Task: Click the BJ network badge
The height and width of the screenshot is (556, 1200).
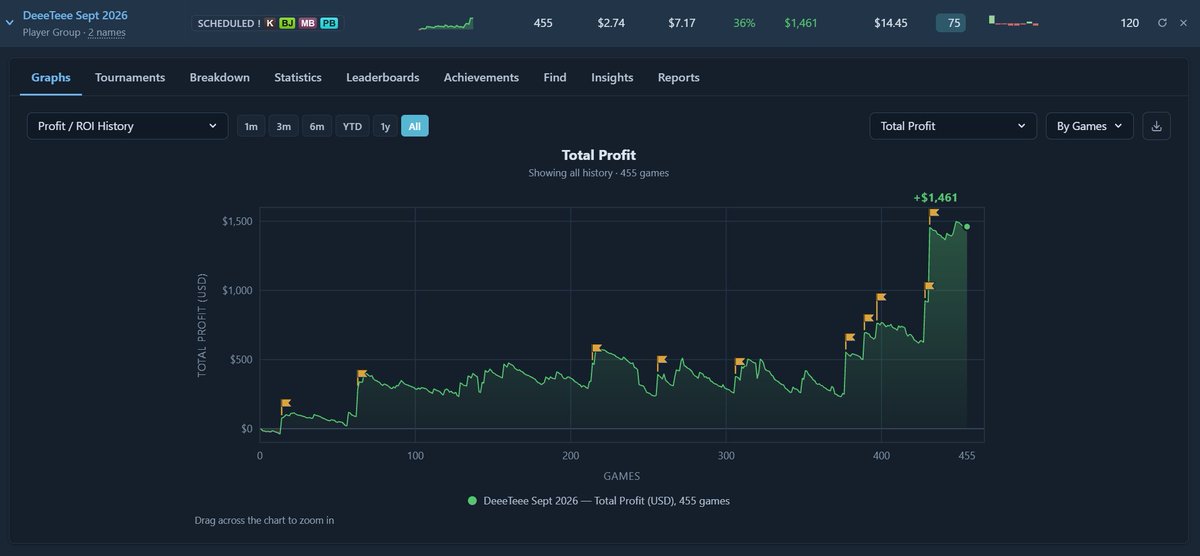Action: pos(287,23)
